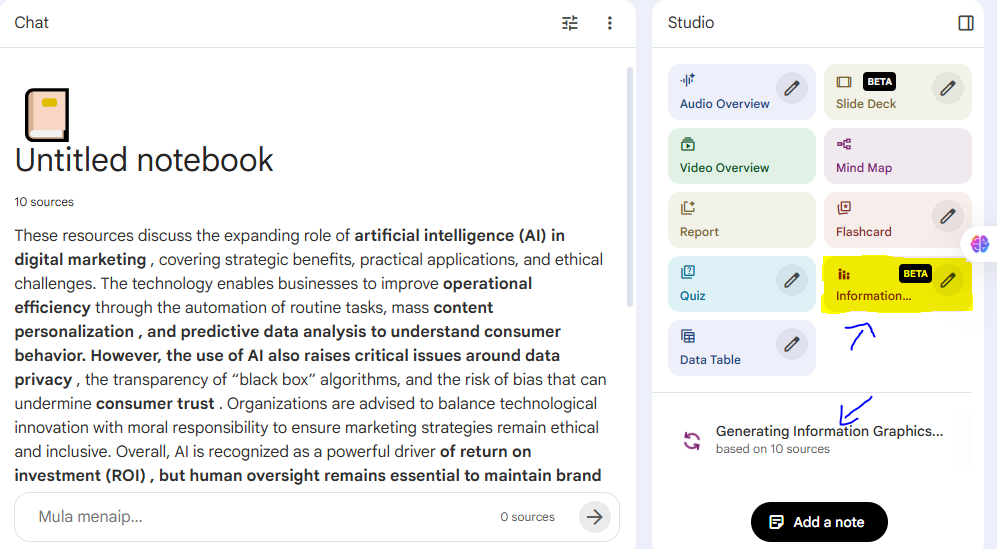Open chat configuration settings icon
This screenshot has height=549, width=997.
570,23
